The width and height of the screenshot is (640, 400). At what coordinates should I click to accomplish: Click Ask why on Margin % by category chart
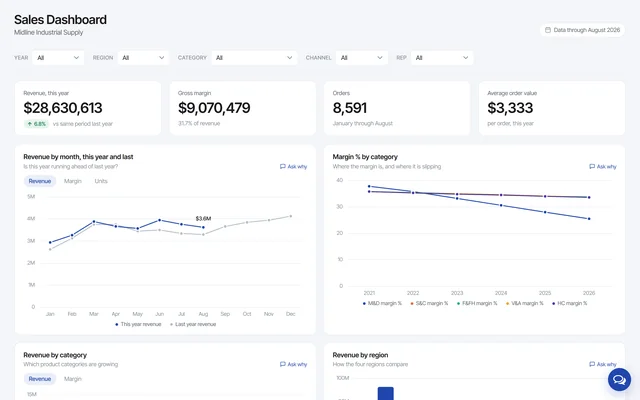coord(603,167)
